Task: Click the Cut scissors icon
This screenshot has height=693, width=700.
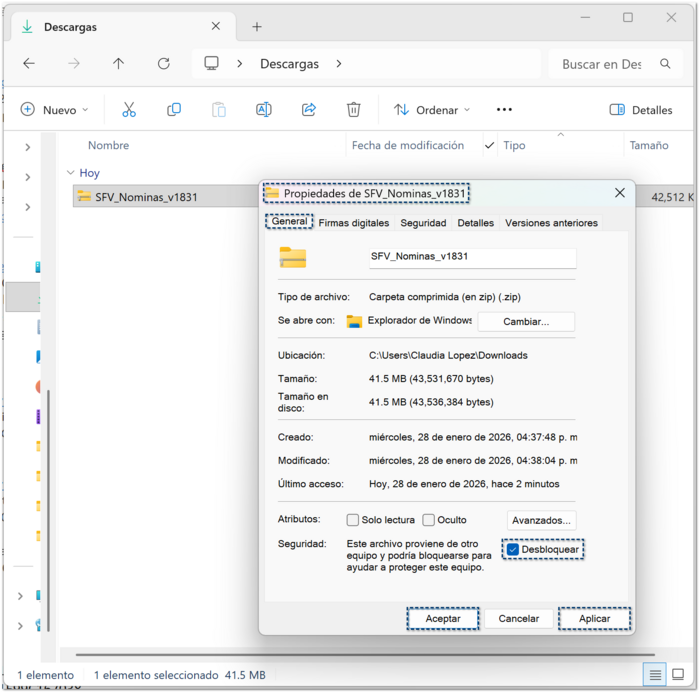Action: [x=129, y=110]
